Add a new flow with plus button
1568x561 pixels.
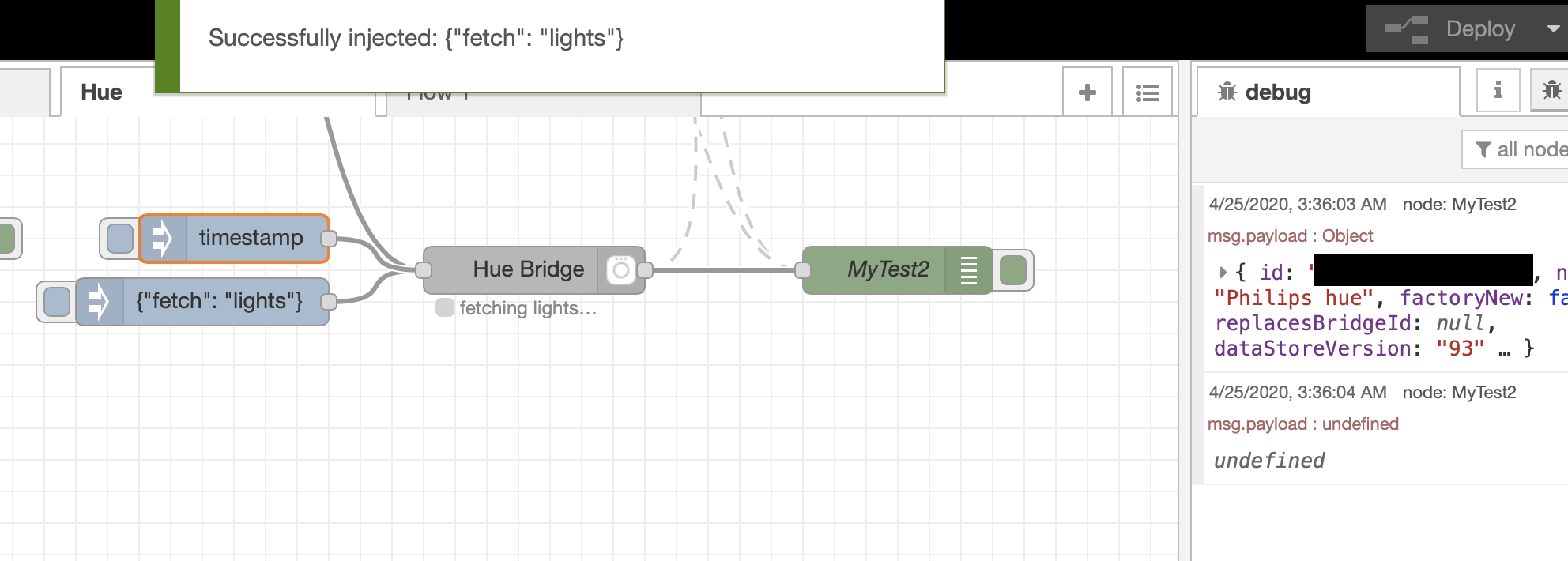[1087, 91]
